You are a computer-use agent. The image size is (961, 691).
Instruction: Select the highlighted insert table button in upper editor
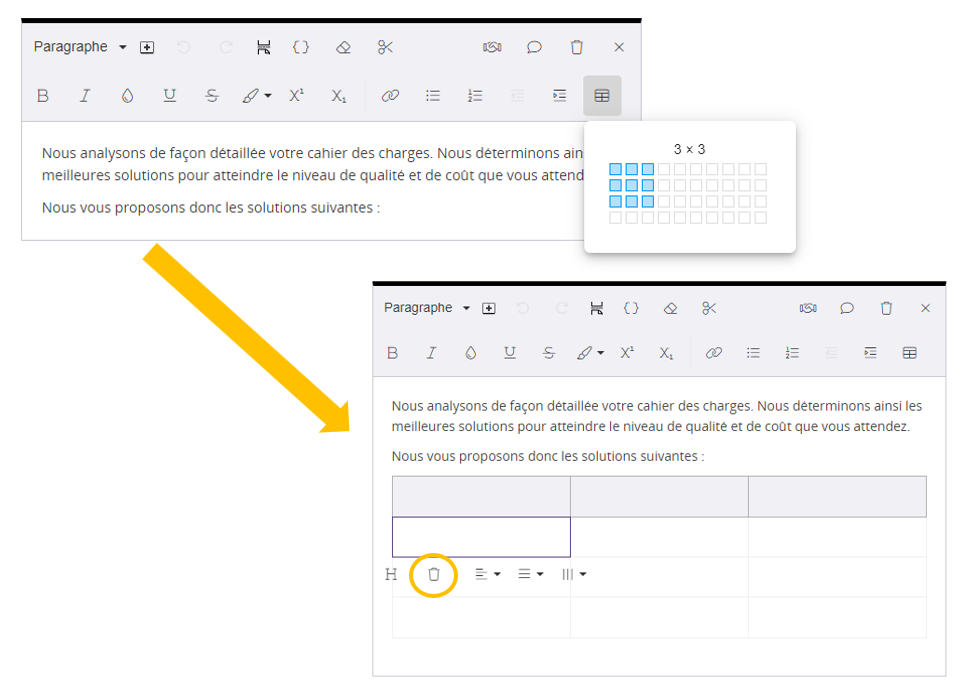(601, 96)
